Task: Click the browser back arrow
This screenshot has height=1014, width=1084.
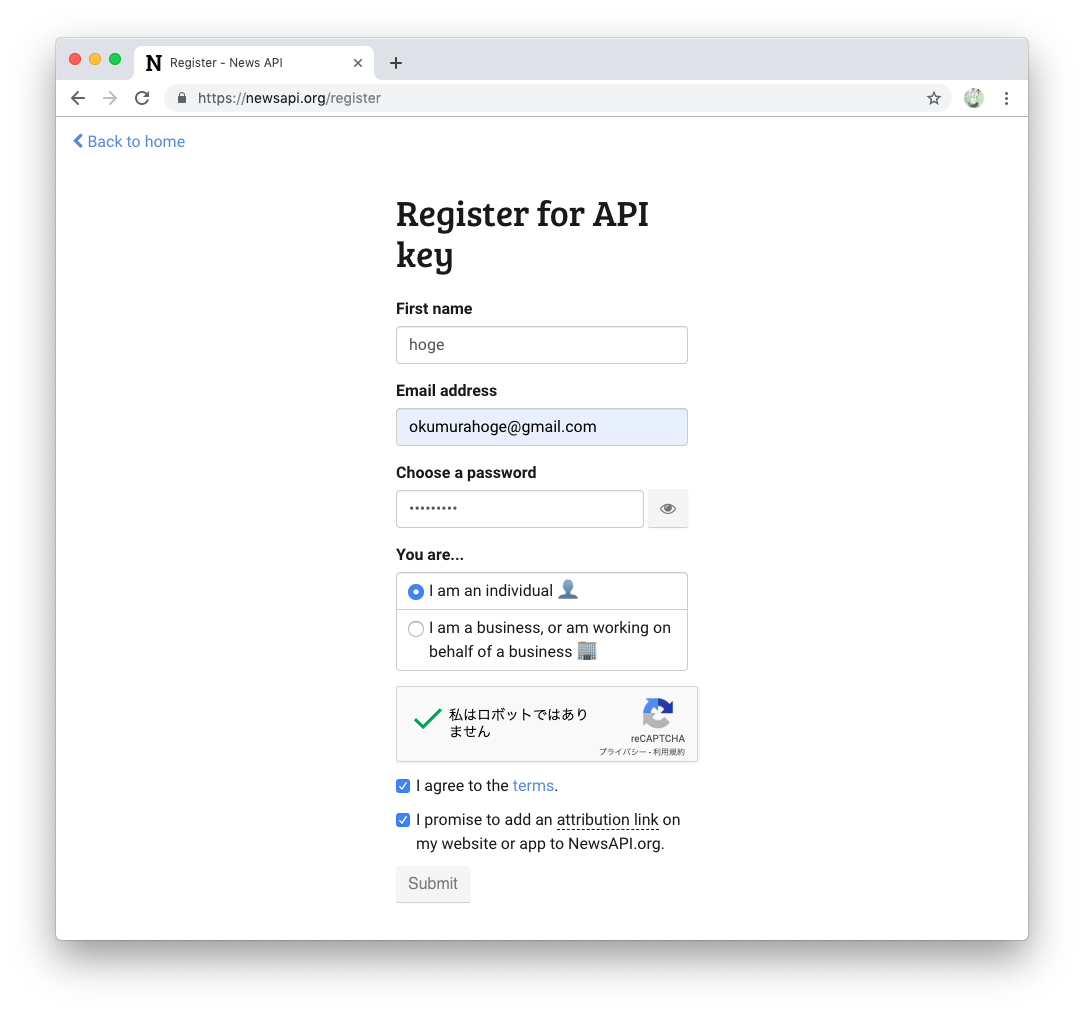Action: pyautogui.click(x=77, y=98)
